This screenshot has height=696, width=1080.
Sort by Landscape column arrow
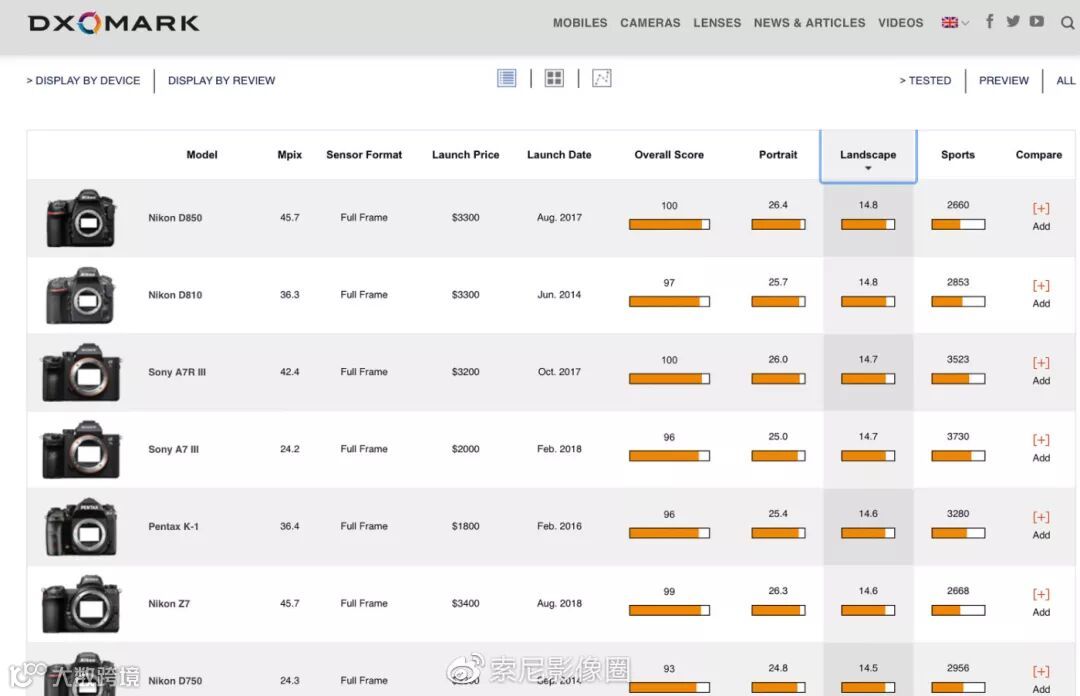(x=868, y=168)
